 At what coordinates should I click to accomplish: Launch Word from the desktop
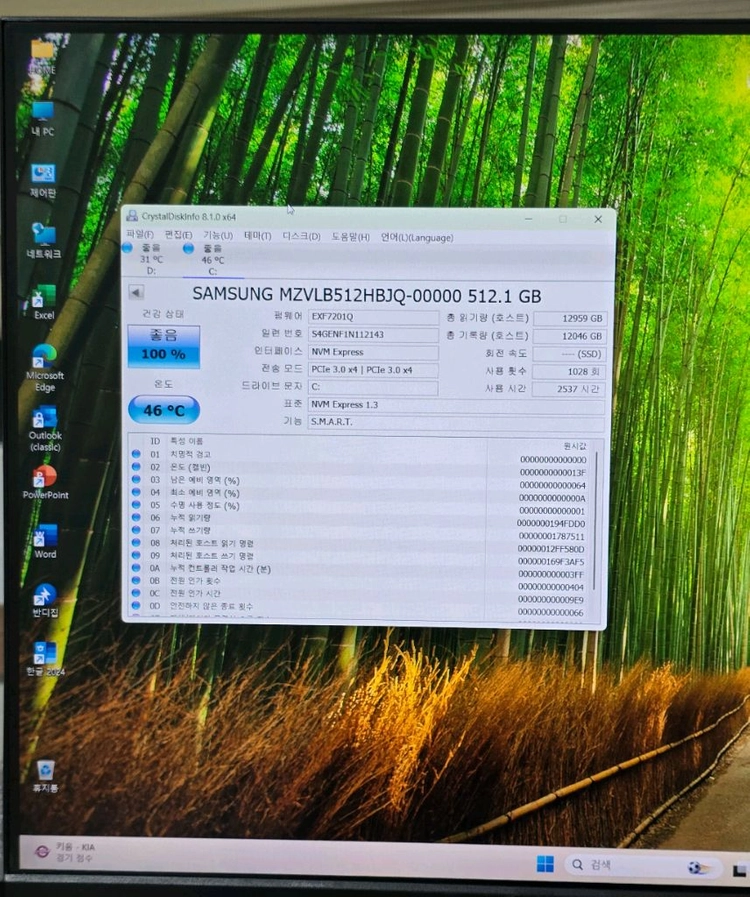45,541
